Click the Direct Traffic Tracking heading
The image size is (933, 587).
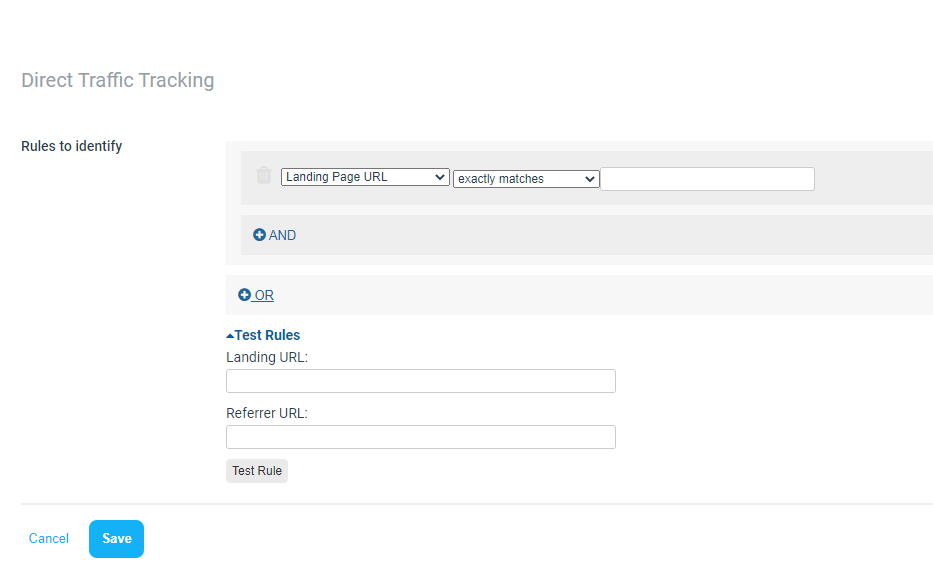click(118, 80)
